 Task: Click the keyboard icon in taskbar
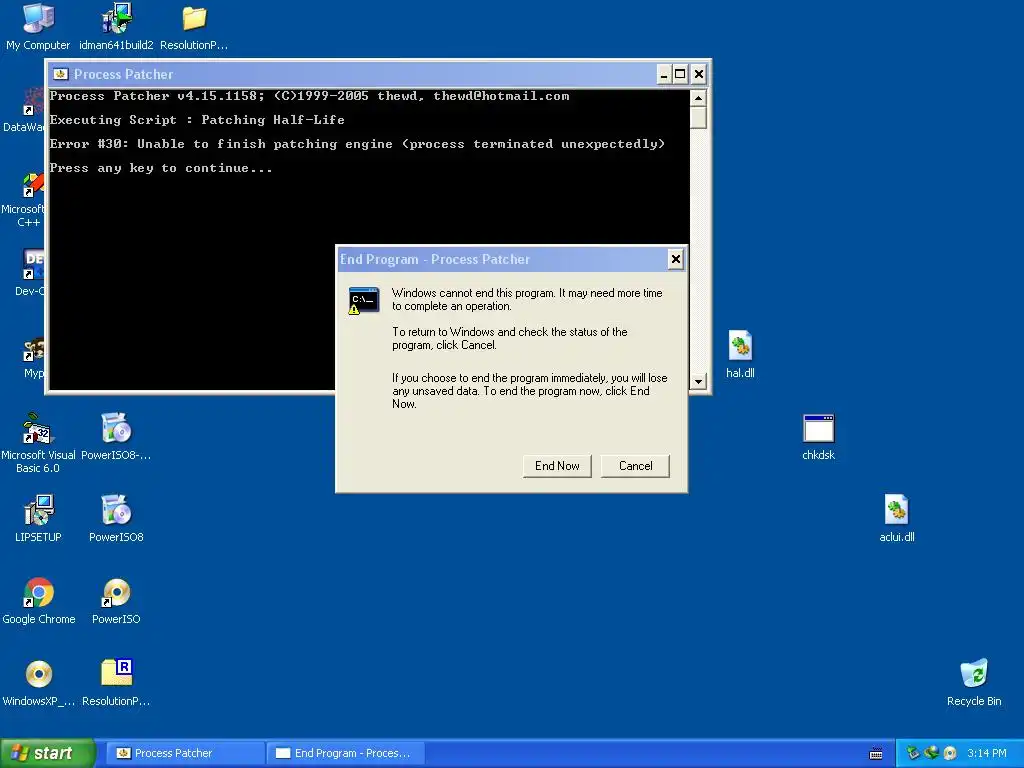[x=876, y=754]
